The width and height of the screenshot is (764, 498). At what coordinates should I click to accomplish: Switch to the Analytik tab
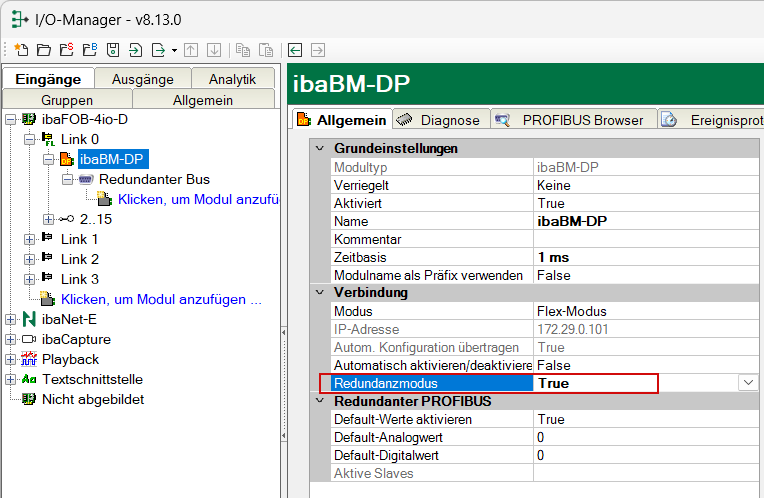coord(232,79)
